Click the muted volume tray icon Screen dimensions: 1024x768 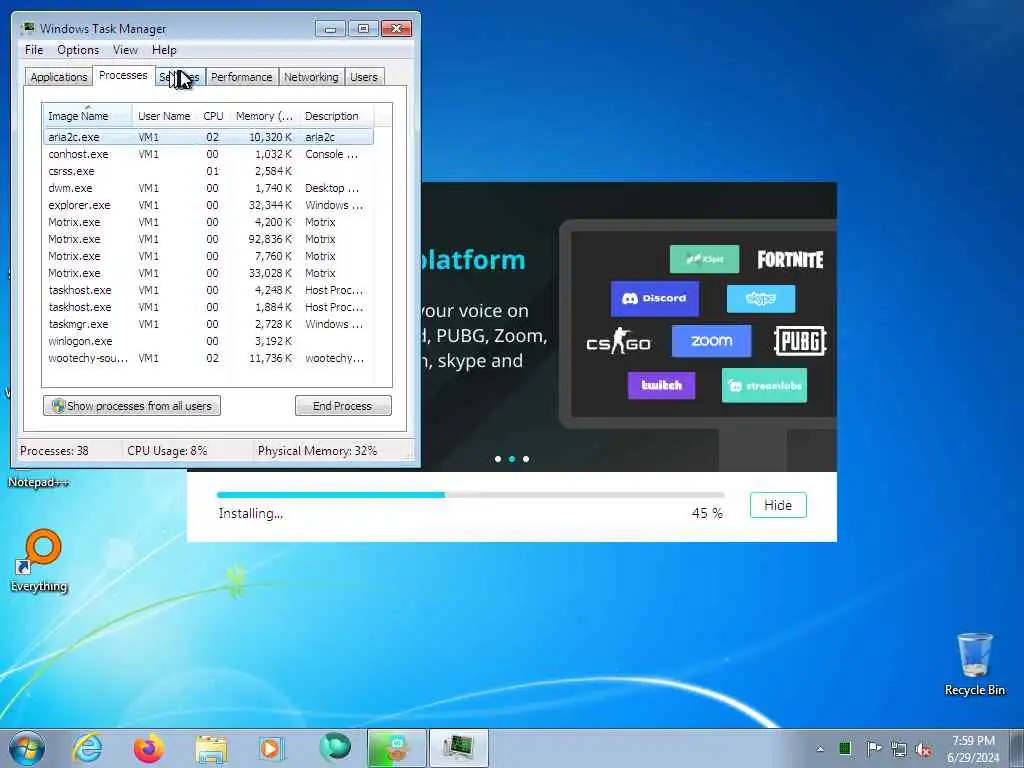(923, 749)
